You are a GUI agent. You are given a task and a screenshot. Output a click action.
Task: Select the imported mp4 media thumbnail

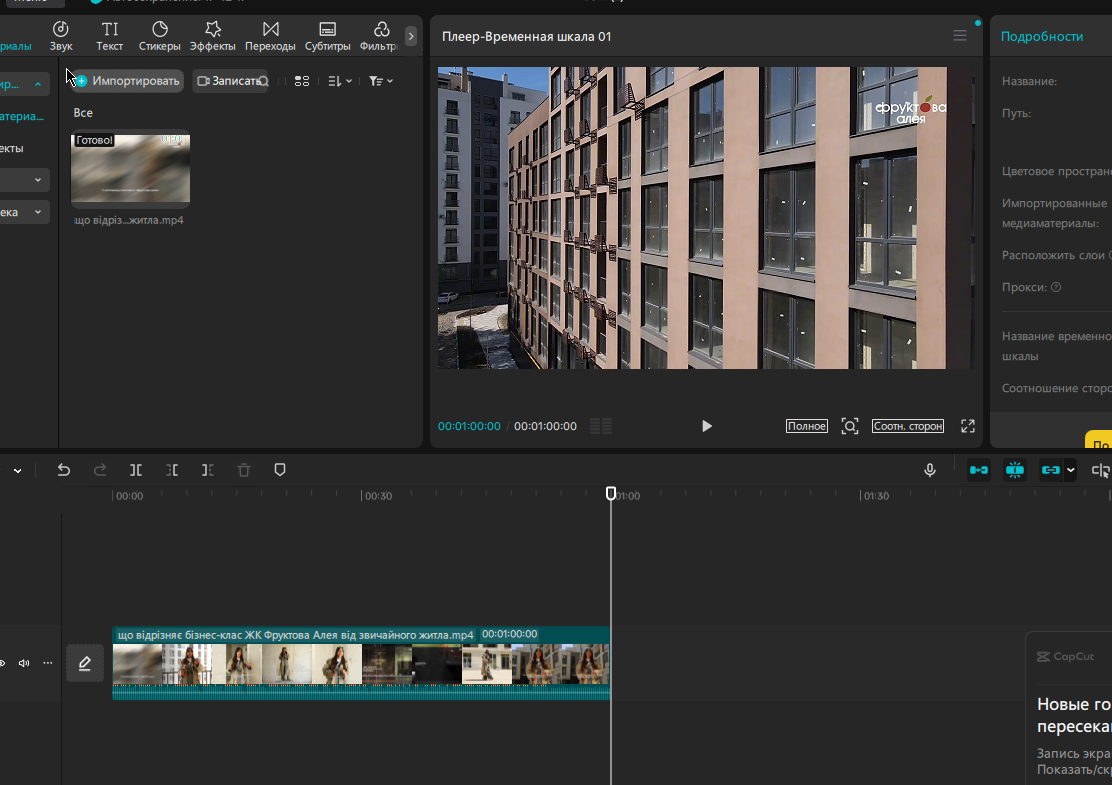click(x=130, y=168)
